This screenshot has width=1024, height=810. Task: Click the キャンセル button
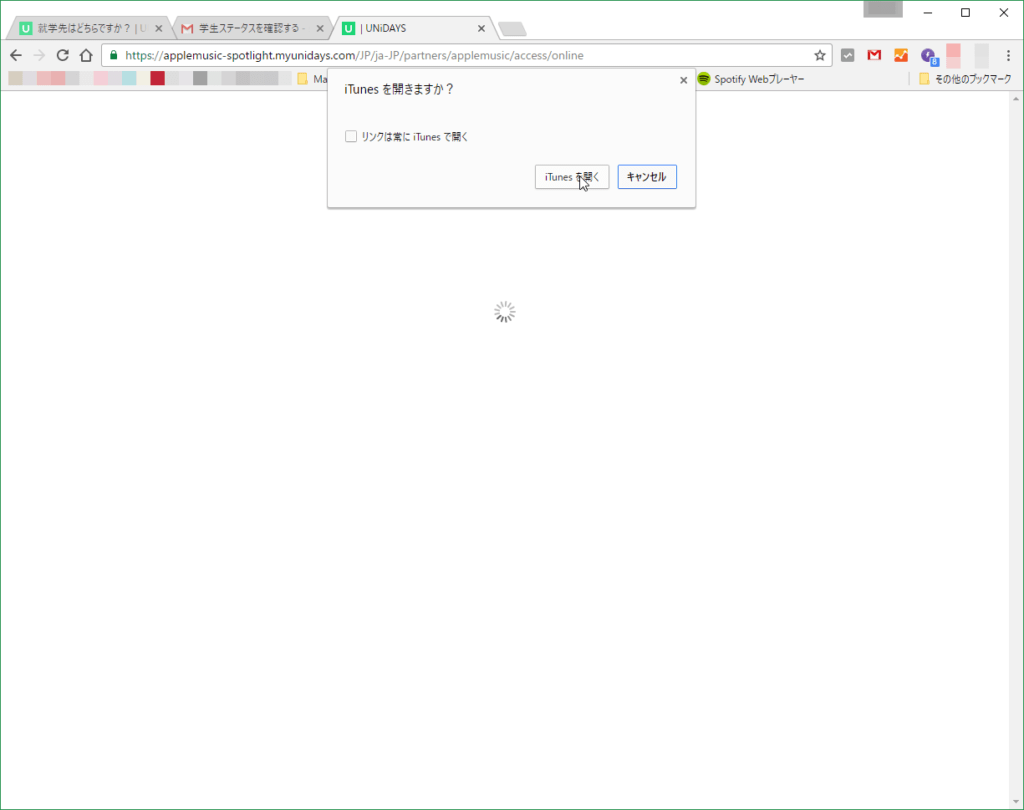(x=647, y=177)
